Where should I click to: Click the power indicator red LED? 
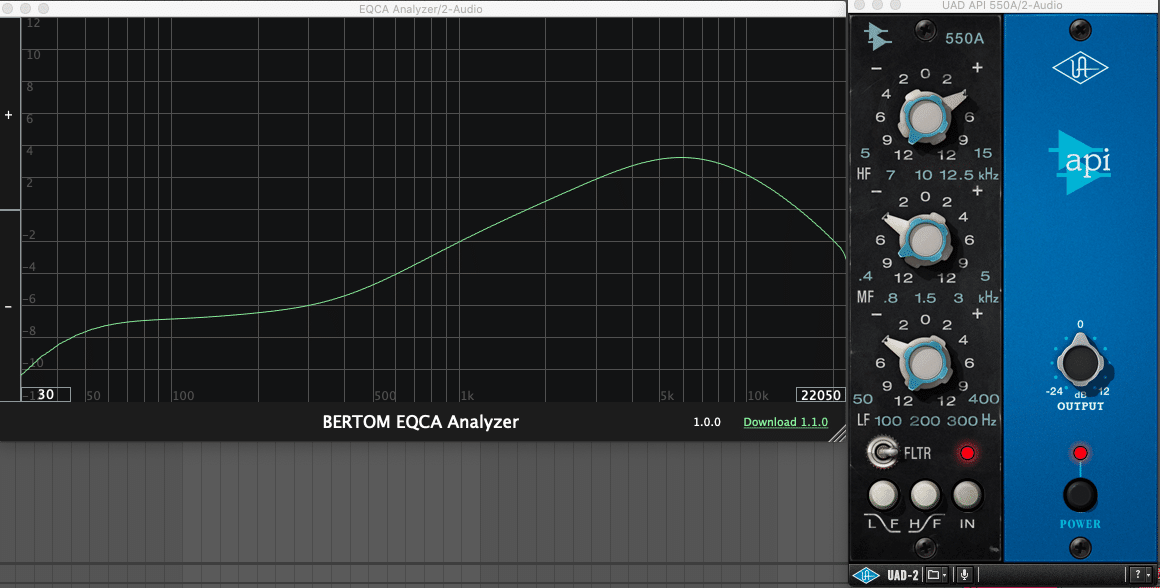coord(1080,453)
